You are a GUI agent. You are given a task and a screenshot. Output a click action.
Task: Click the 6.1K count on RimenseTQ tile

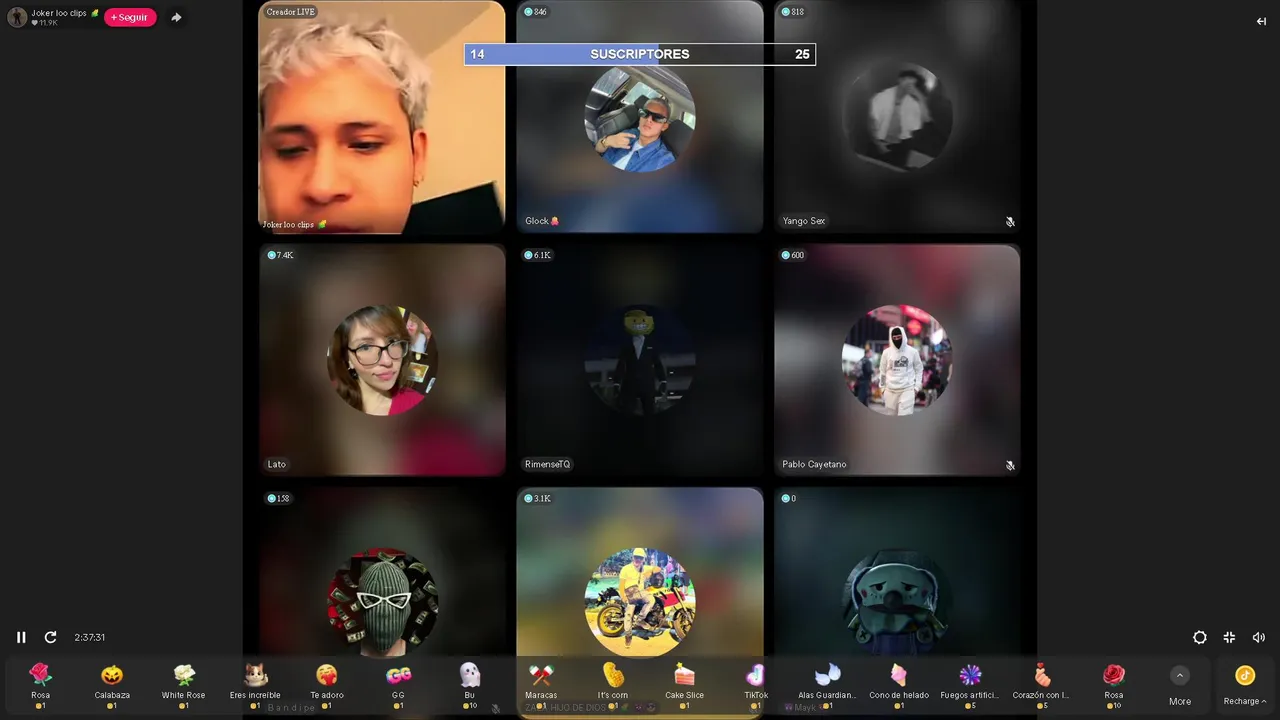click(537, 255)
